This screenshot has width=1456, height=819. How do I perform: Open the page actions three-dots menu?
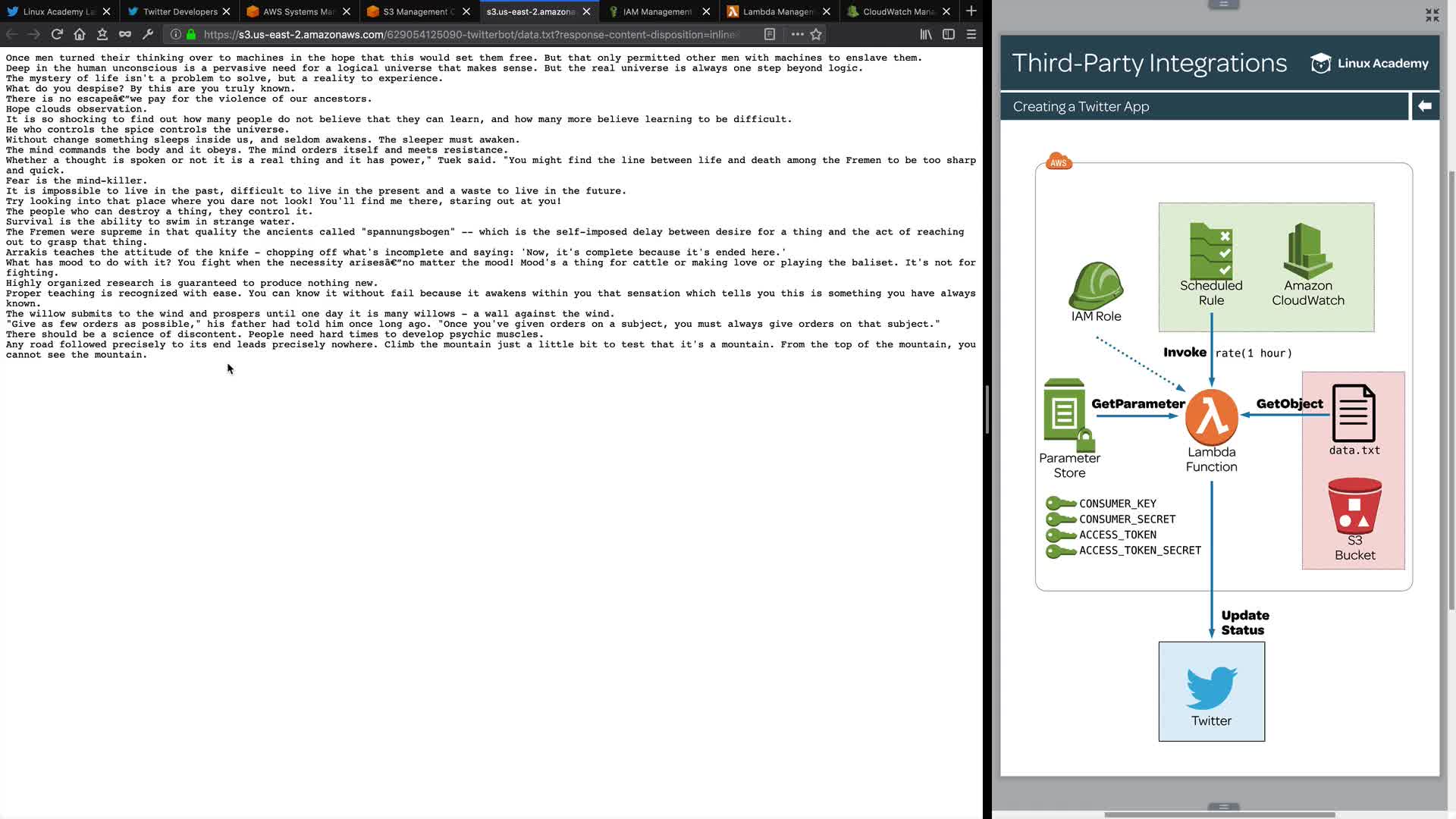[x=797, y=34]
